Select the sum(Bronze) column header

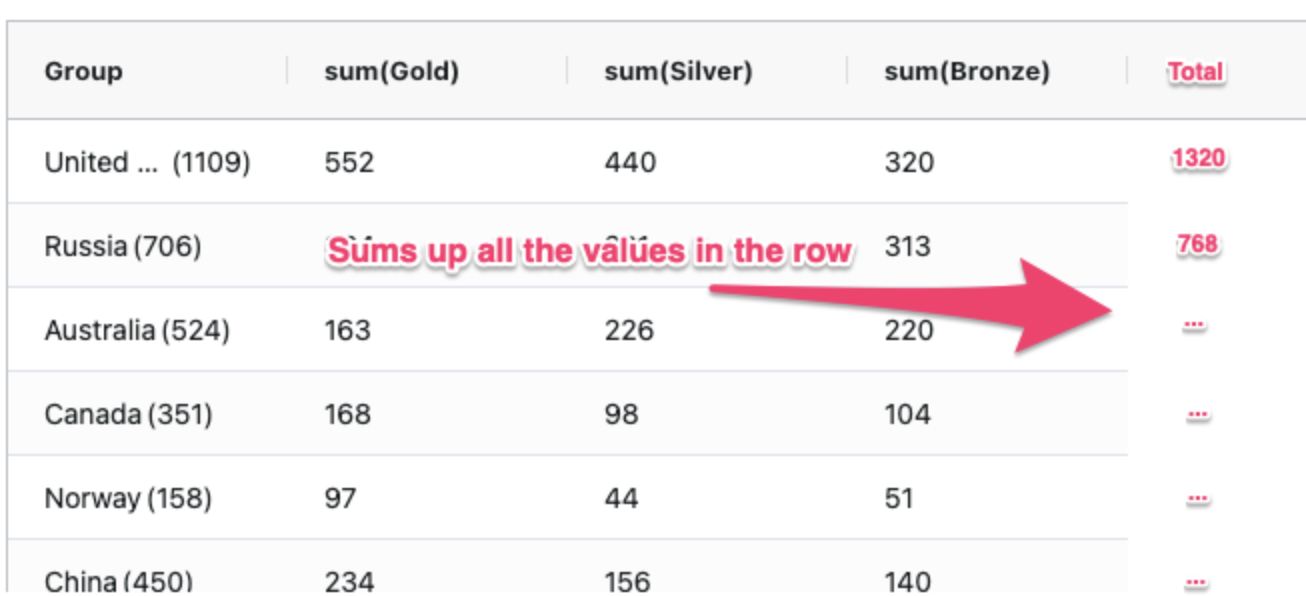pos(967,72)
